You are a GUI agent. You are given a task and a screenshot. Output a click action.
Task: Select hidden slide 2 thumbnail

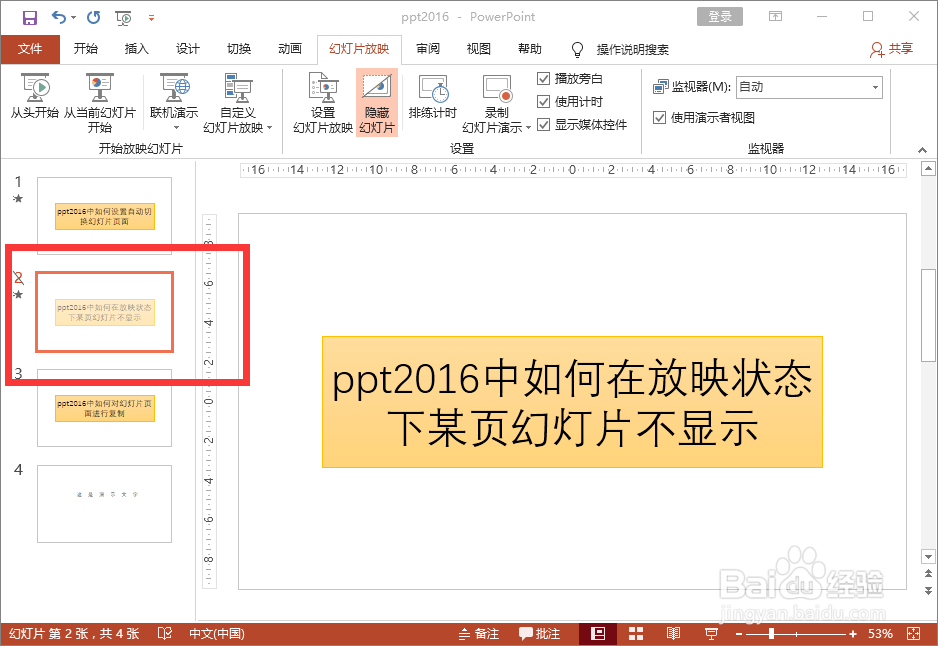[105, 312]
